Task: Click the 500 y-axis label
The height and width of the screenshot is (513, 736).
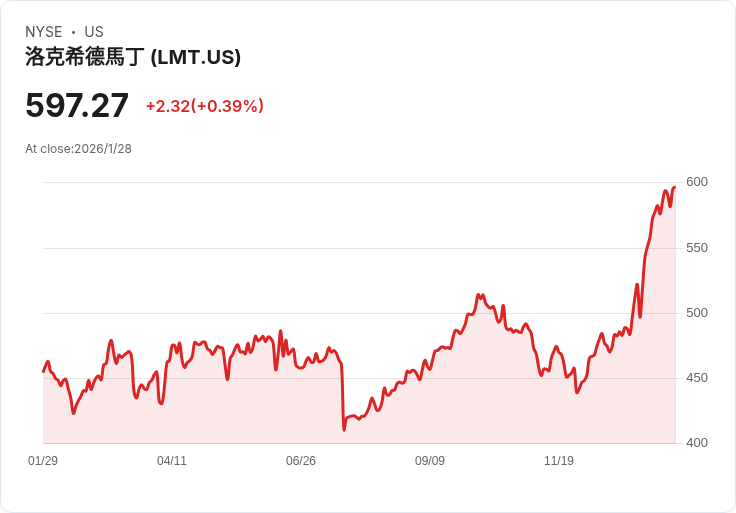Action: [697, 313]
